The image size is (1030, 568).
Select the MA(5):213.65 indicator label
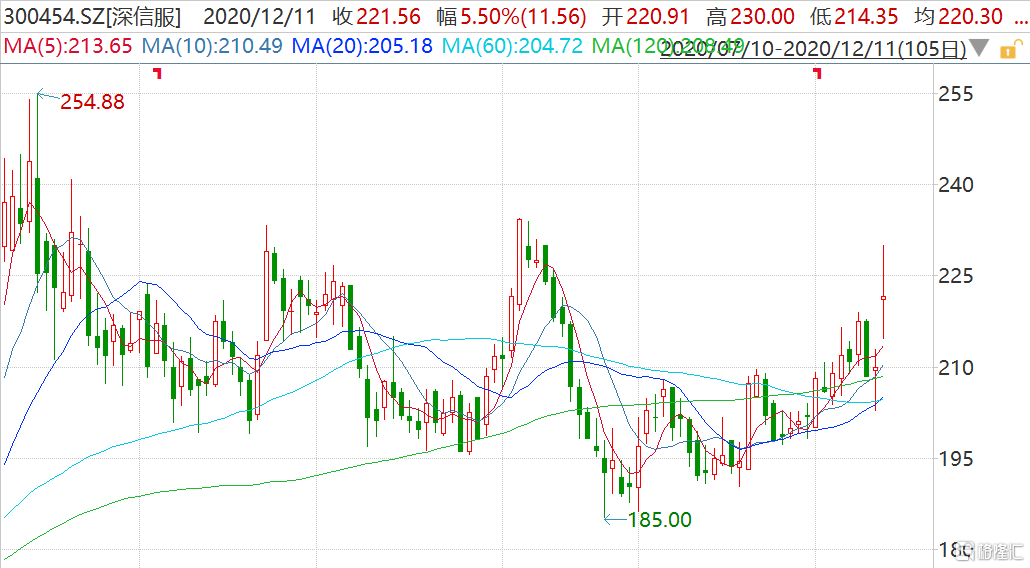tap(68, 46)
